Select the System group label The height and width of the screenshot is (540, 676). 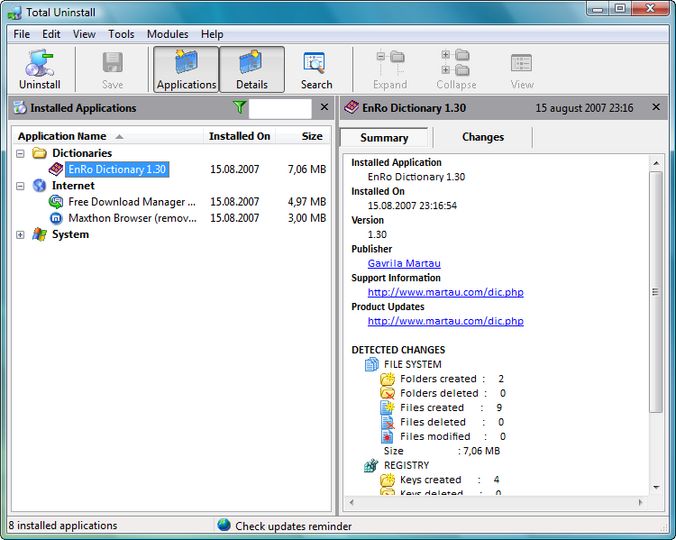[70, 234]
